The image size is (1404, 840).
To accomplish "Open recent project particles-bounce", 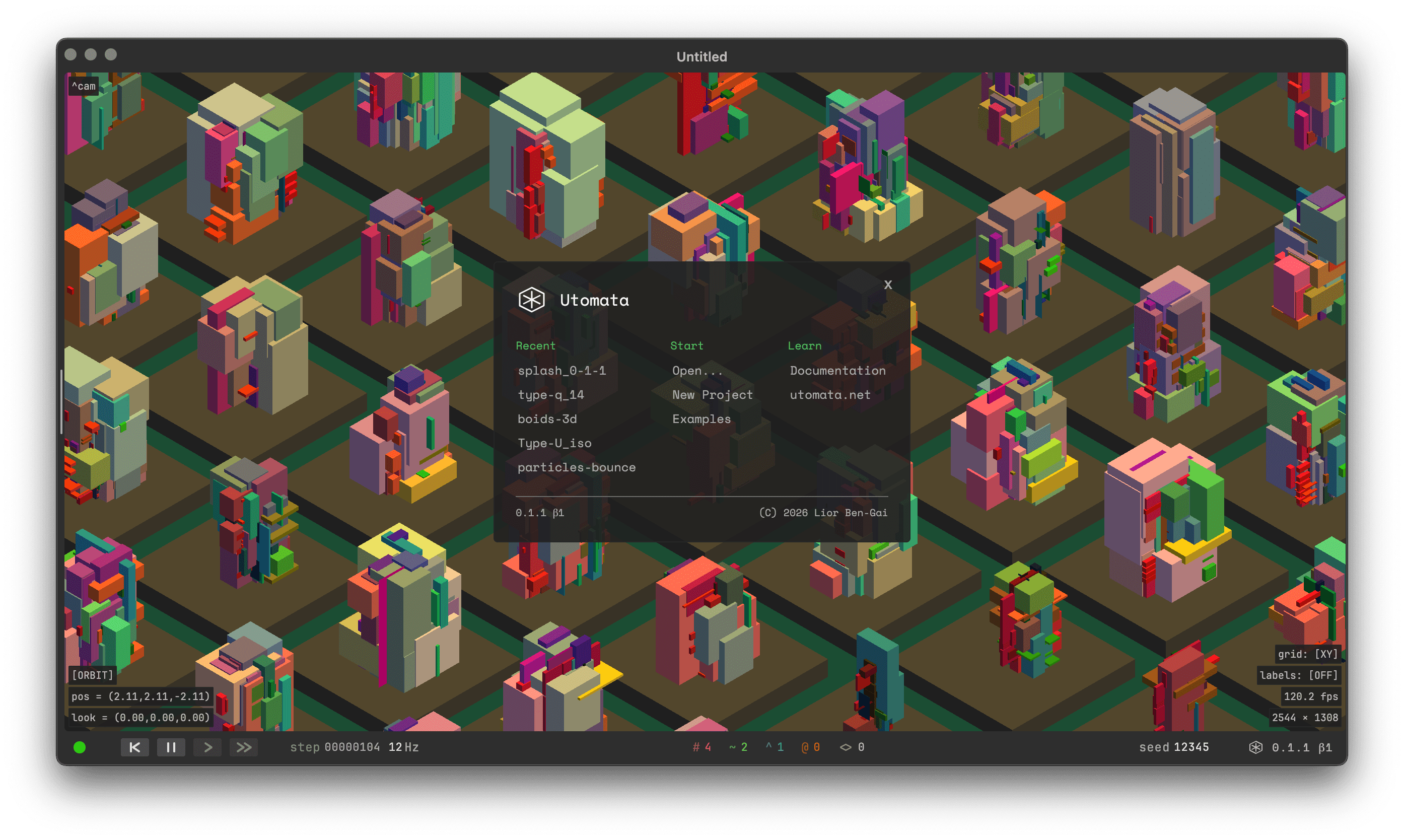I will point(576,467).
